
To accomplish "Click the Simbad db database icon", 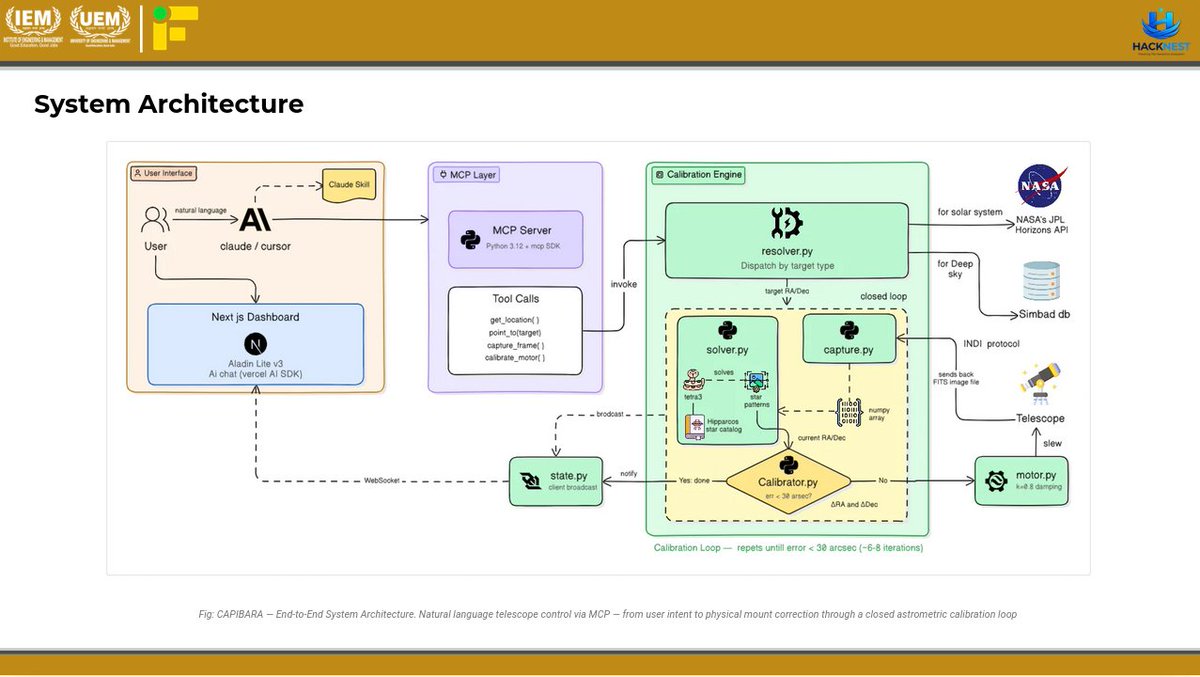I will [1041, 279].
